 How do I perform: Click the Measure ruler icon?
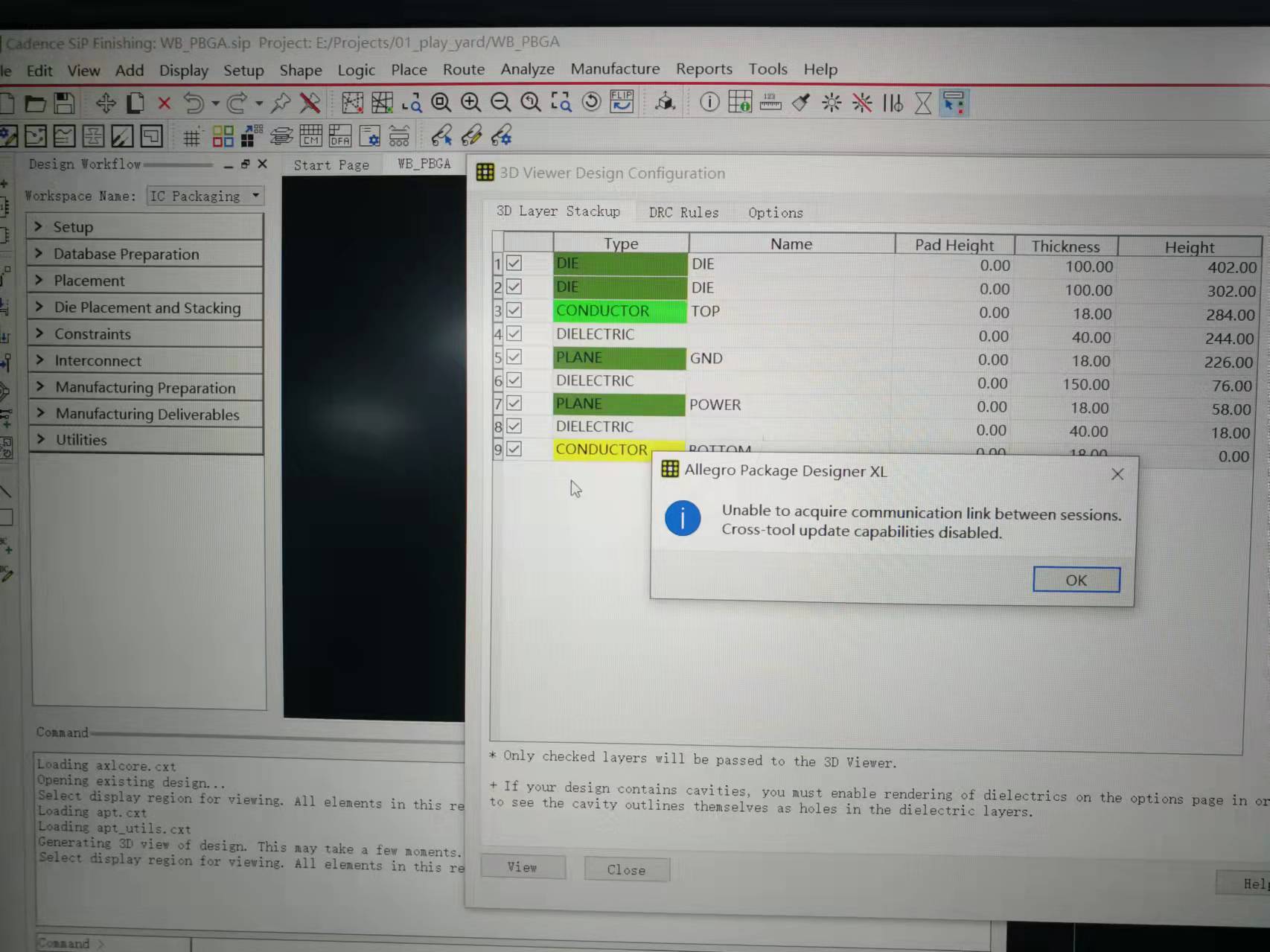(x=770, y=102)
